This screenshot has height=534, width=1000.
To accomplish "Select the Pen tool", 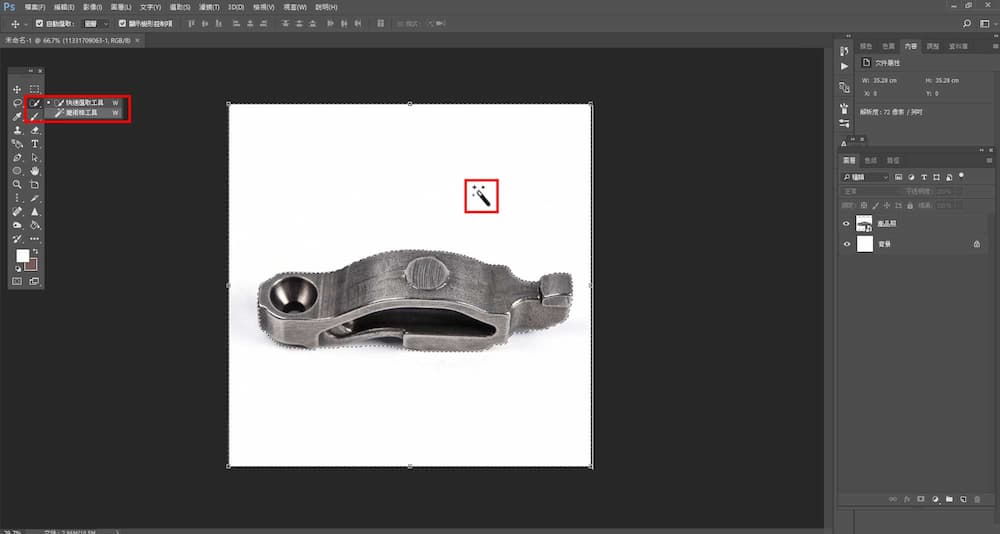I will 17,157.
